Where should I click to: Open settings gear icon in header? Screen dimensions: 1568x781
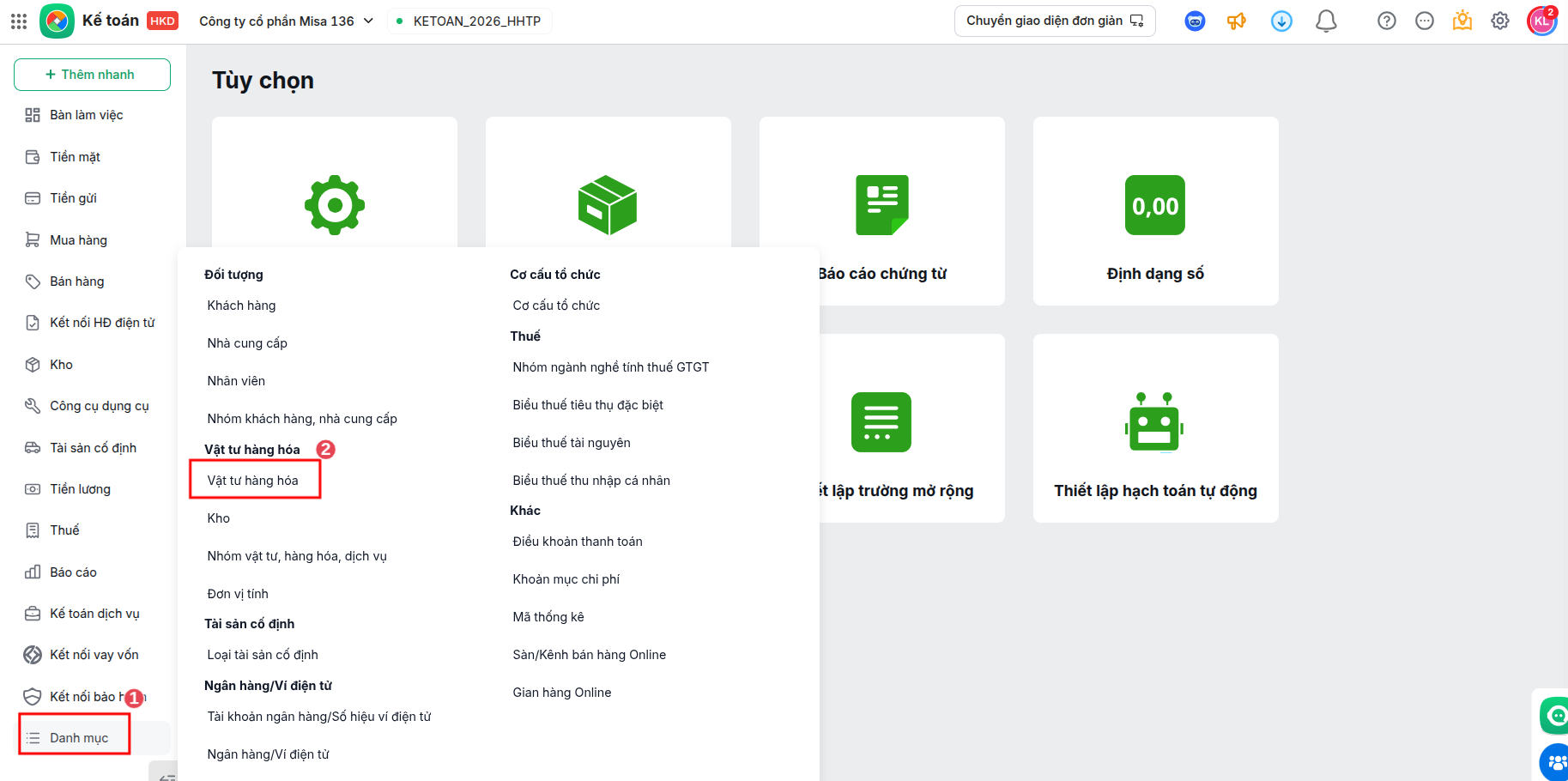click(x=1500, y=21)
